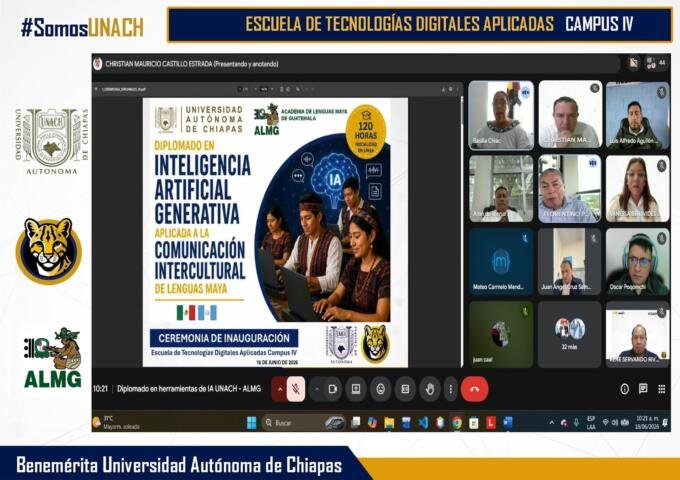
Task: Open Copilot from the taskbar
Action: pyautogui.click(x=372, y=423)
